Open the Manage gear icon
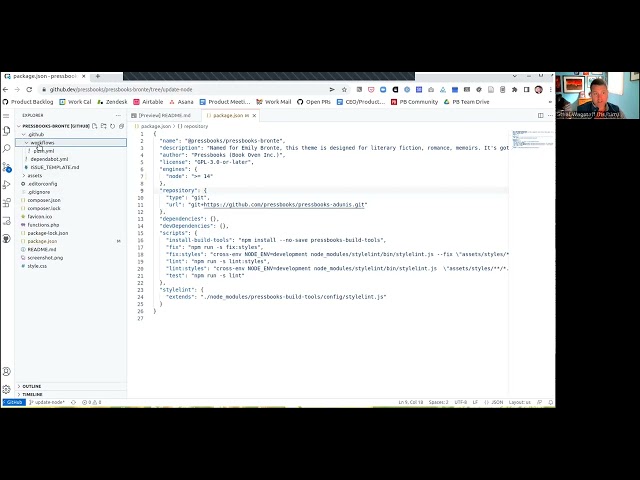Screen dimensions: 640x480 7,389
